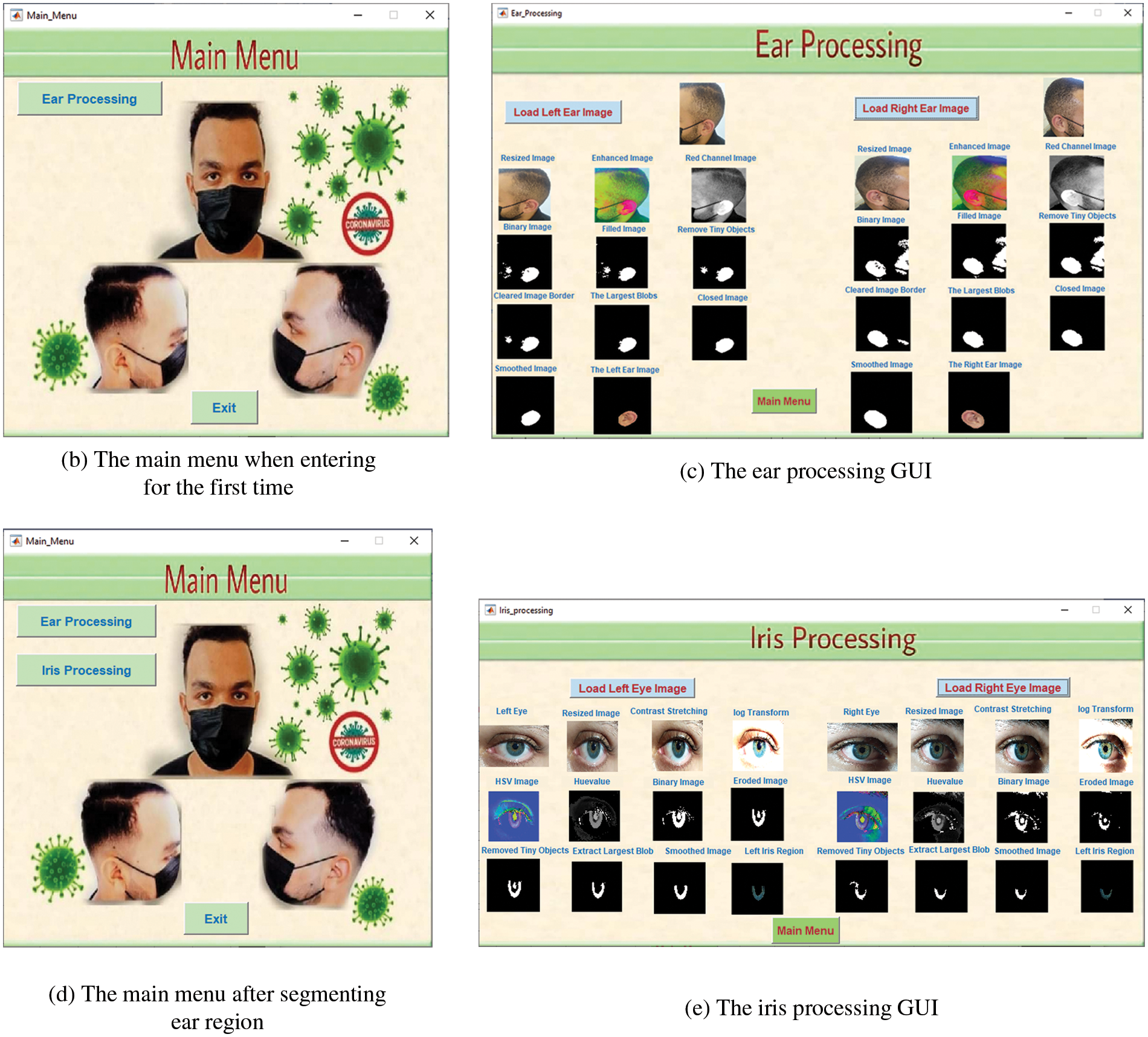The width and height of the screenshot is (1148, 1037).
Task: Click the Right Eye original image thumbnail
Action: tap(862, 747)
